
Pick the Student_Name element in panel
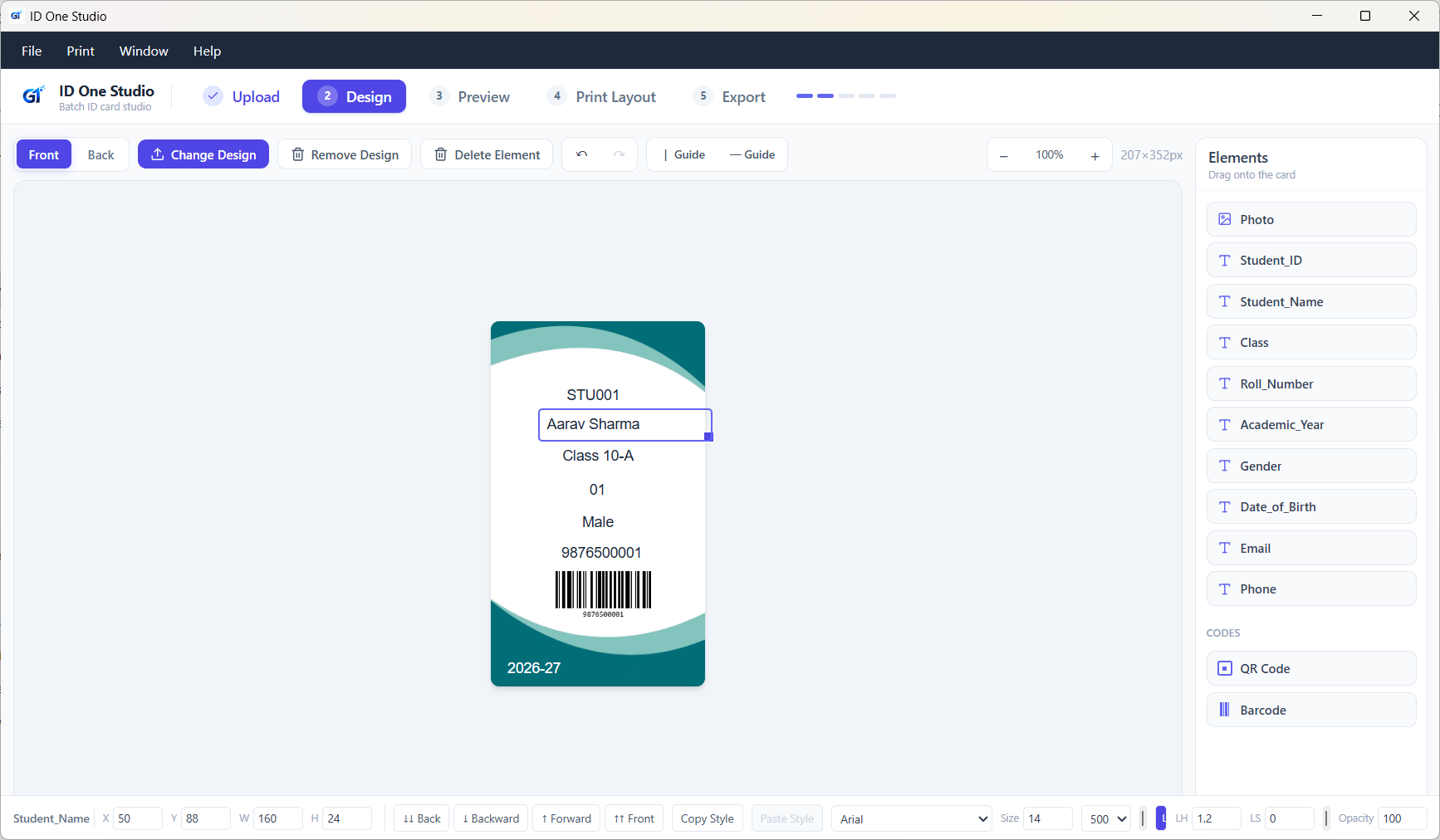point(1311,301)
